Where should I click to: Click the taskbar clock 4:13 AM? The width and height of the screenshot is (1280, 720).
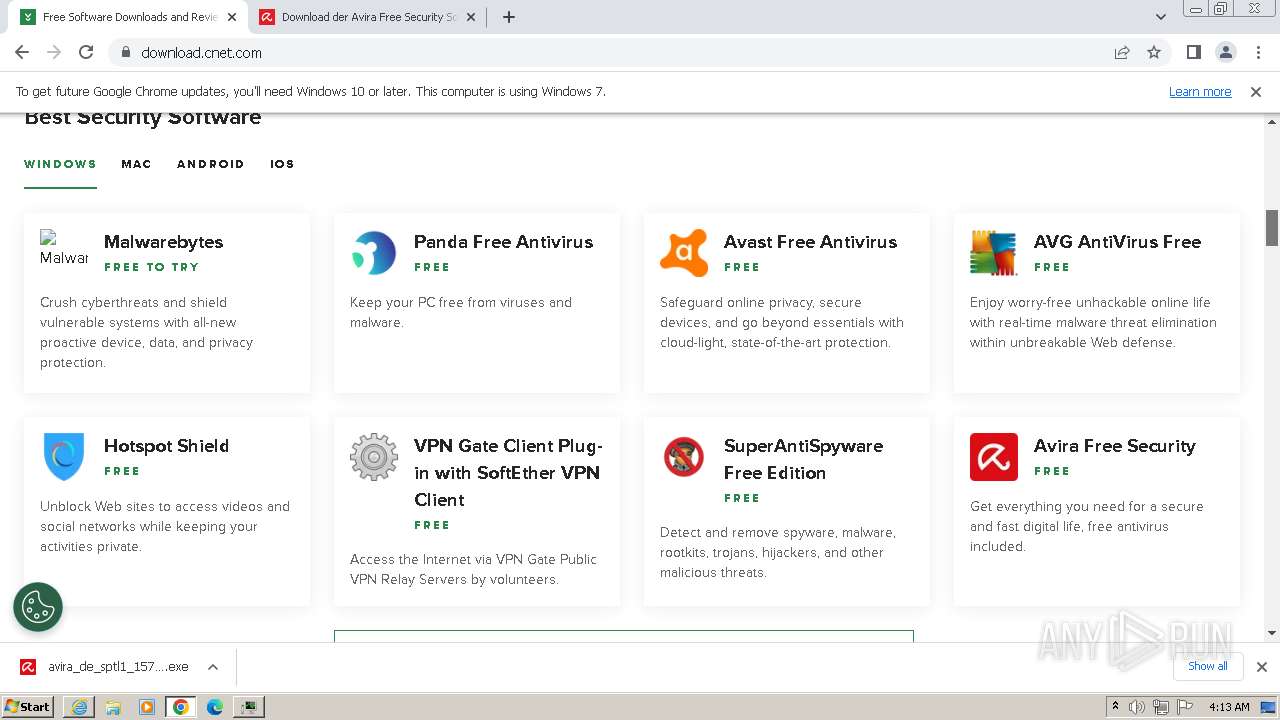[x=1229, y=707]
